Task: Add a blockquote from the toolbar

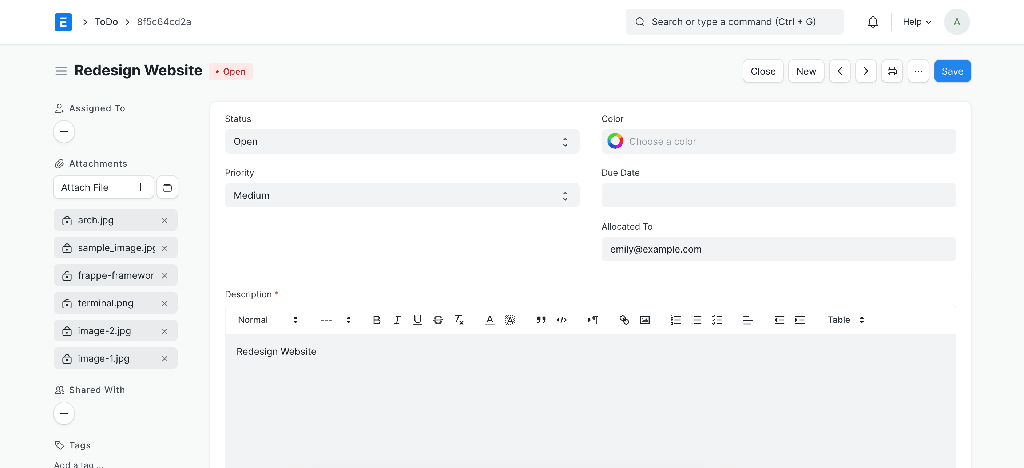Action: [x=541, y=320]
